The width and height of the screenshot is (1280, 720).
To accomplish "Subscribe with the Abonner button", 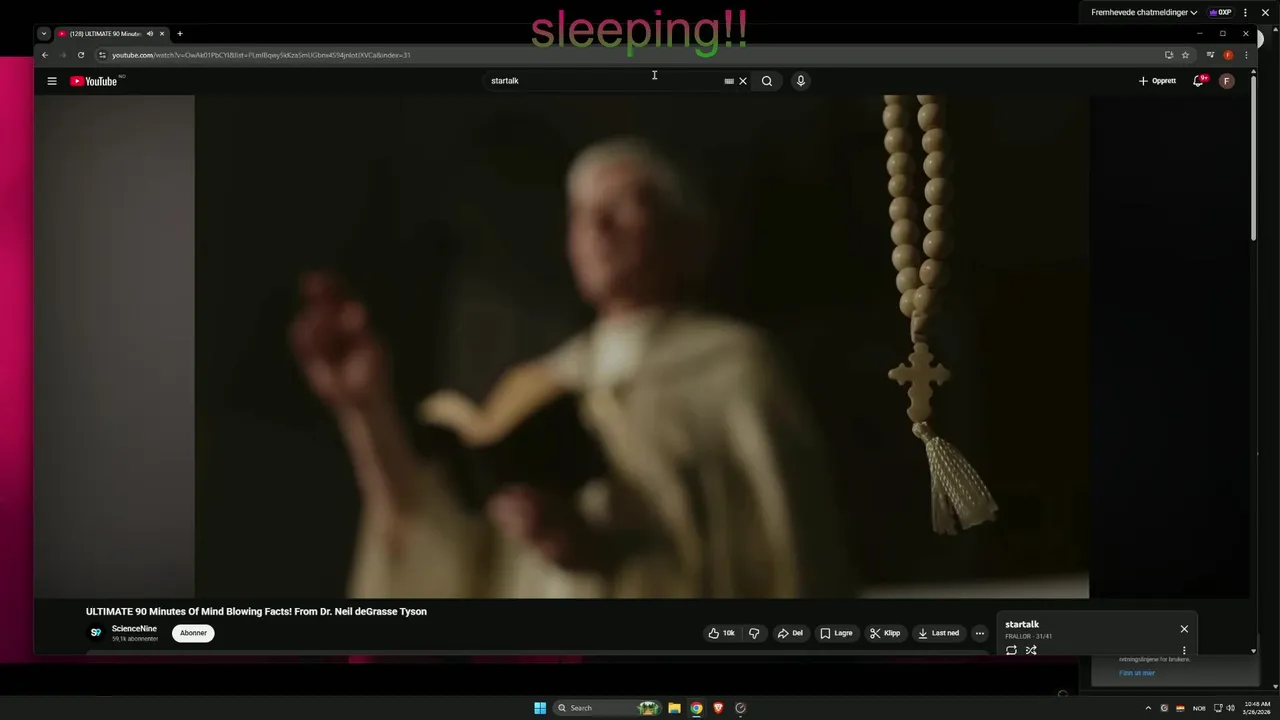I will point(193,633).
